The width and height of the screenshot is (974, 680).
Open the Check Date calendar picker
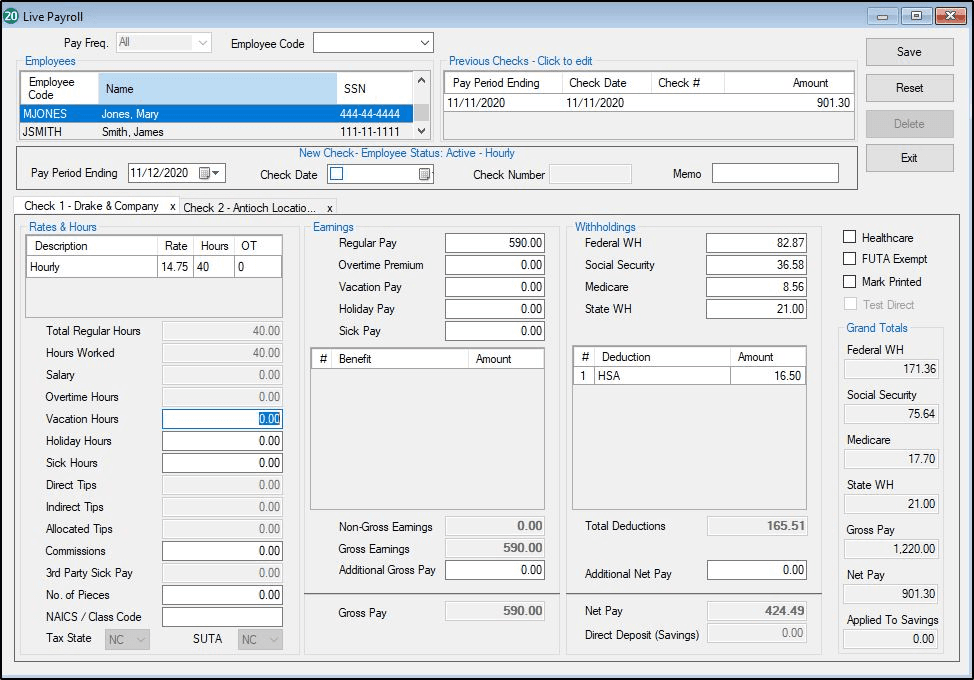[424, 172]
